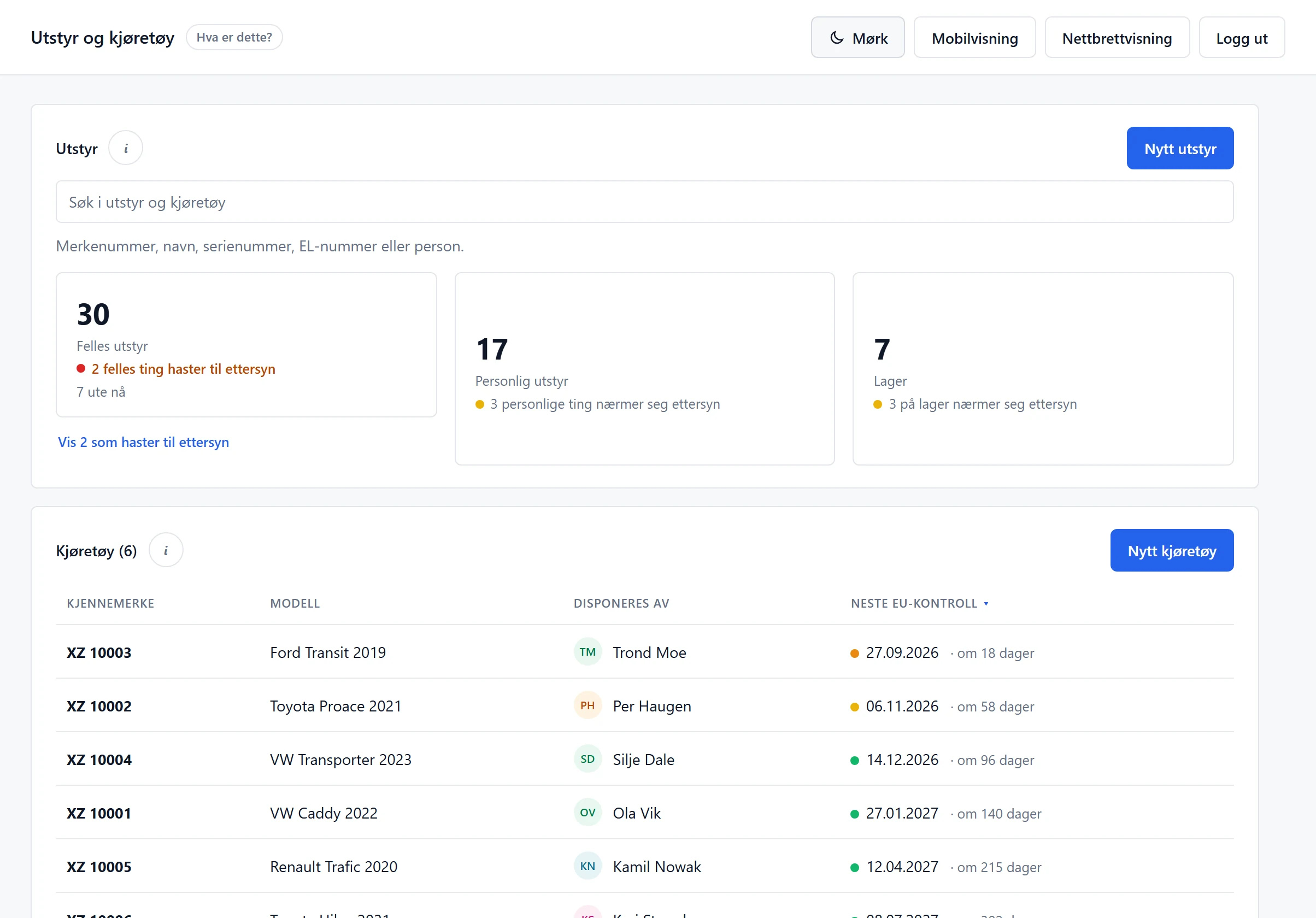Log out with Logg ut

[1242, 38]
